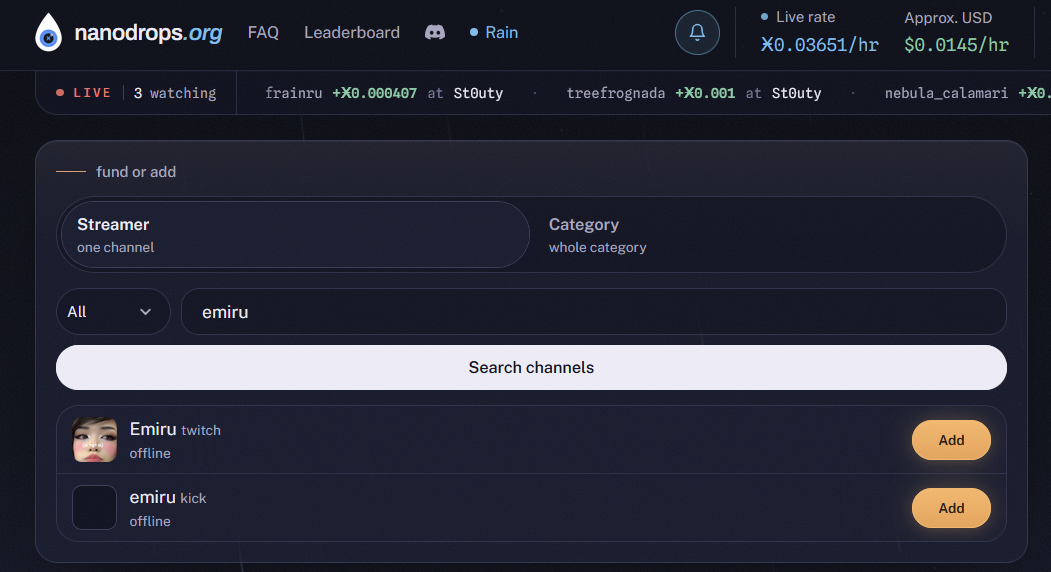Open the Discord icon link
Image resolution: width=1051 pixels, height=572 pixels.
click(435, 32)
